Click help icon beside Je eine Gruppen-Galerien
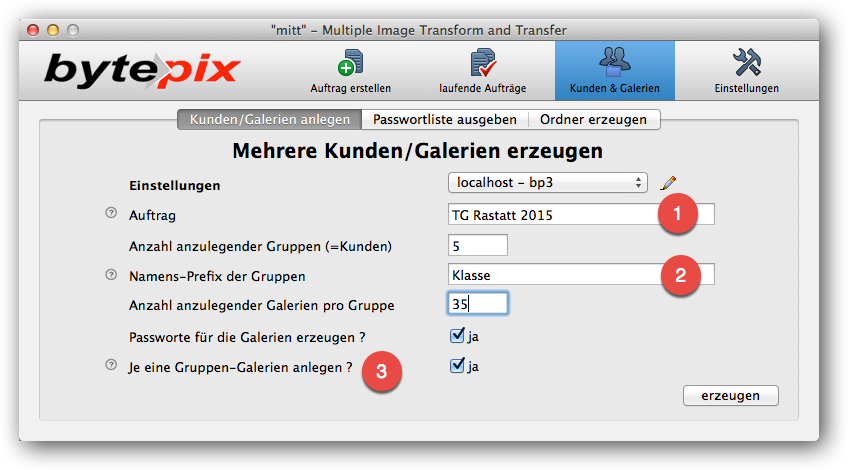The width and height of the screenshot is (848, 470). pos(111,366)
